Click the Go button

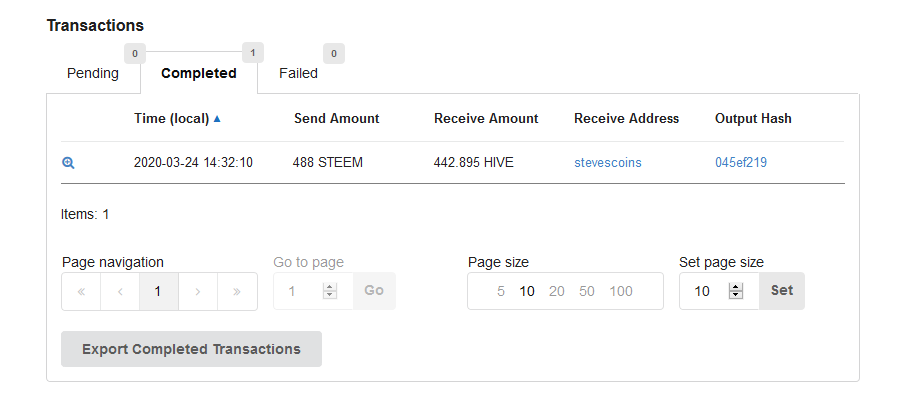coord(374,291)
